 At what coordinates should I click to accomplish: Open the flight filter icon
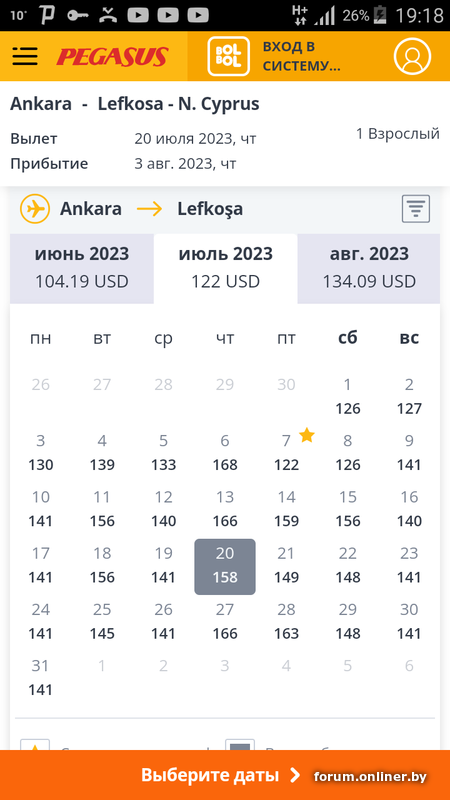click(x=416, y=209)
